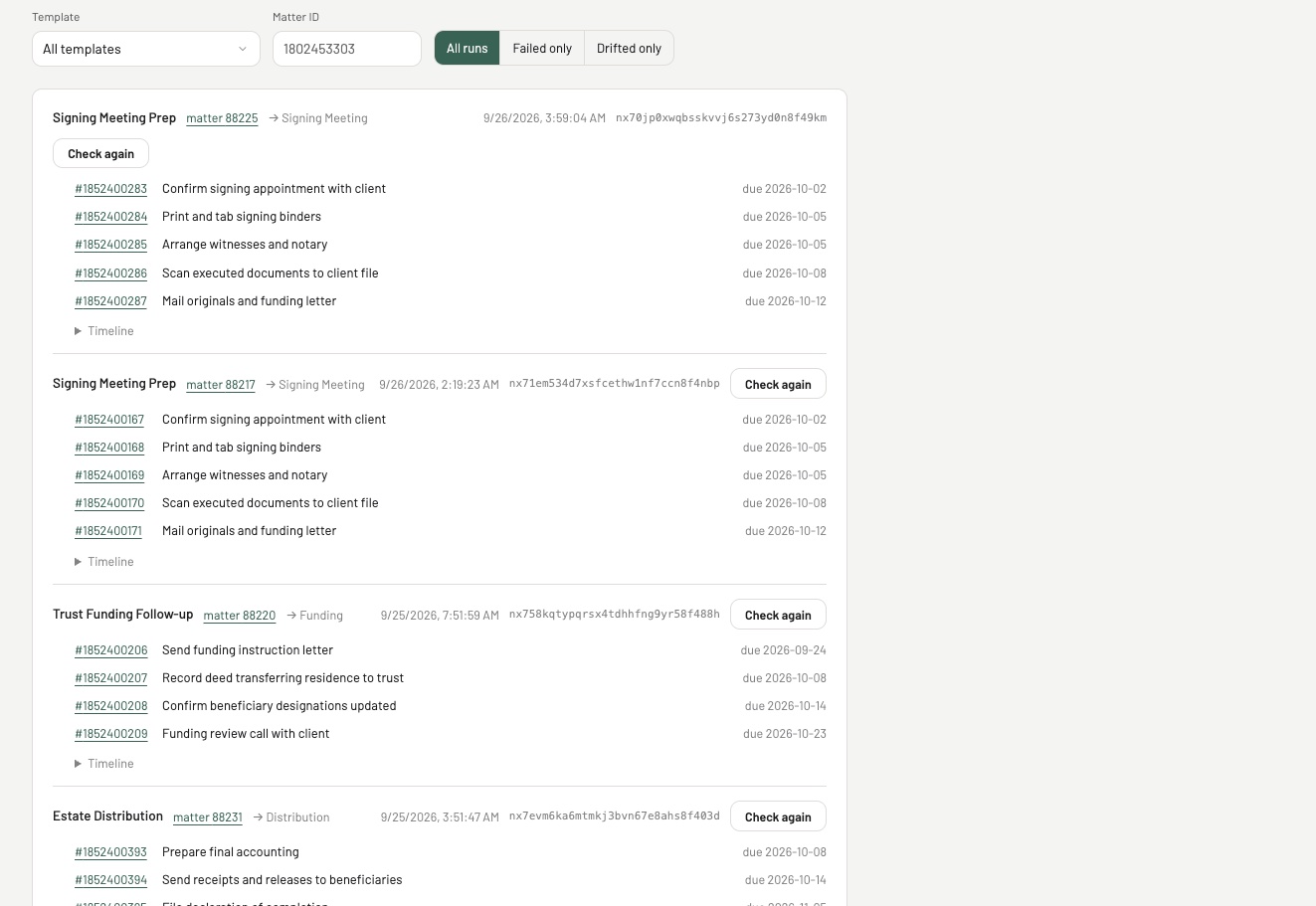This screenshot has width=1316, height=906.
Task: Open task #1852400393
Action: click(x=111, y=852)
